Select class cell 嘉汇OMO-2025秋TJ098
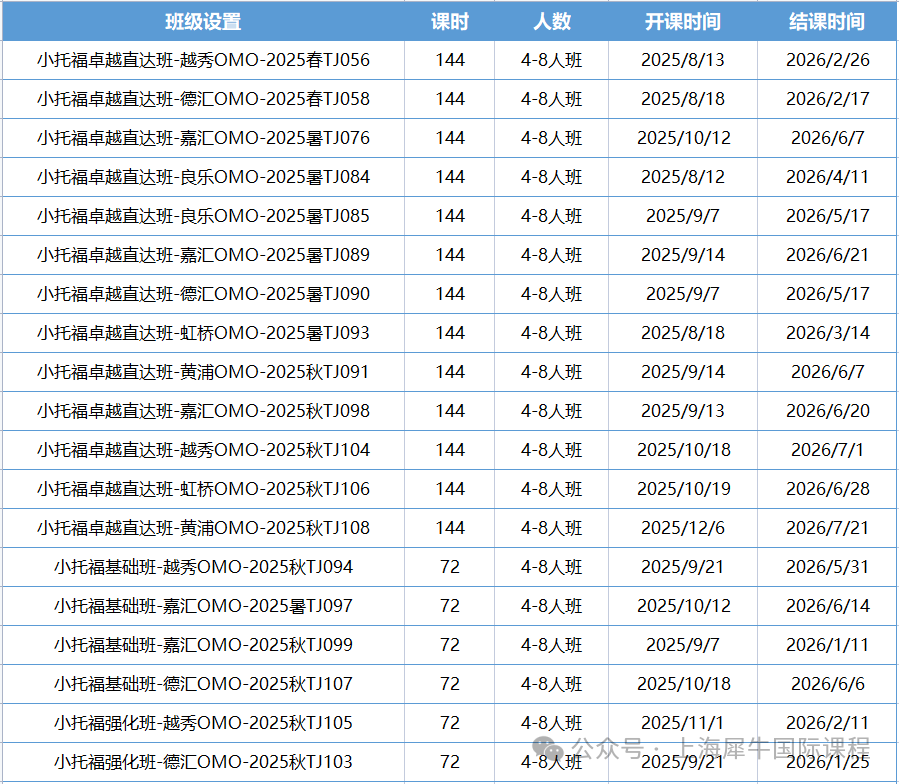Image resolution: width=899 pixels, height=784 pixels. point(203,411)
